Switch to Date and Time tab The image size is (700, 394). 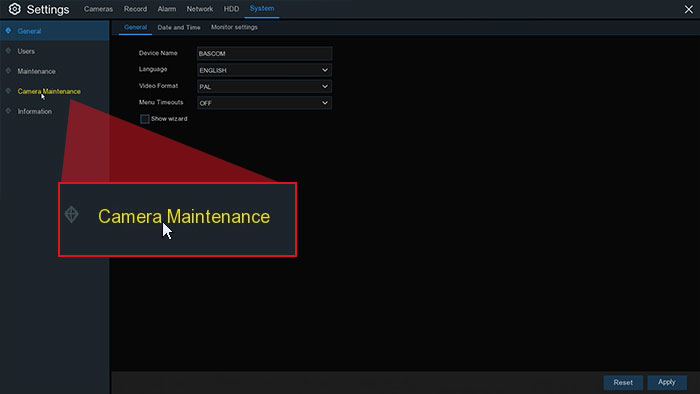[x=179, y=27]
